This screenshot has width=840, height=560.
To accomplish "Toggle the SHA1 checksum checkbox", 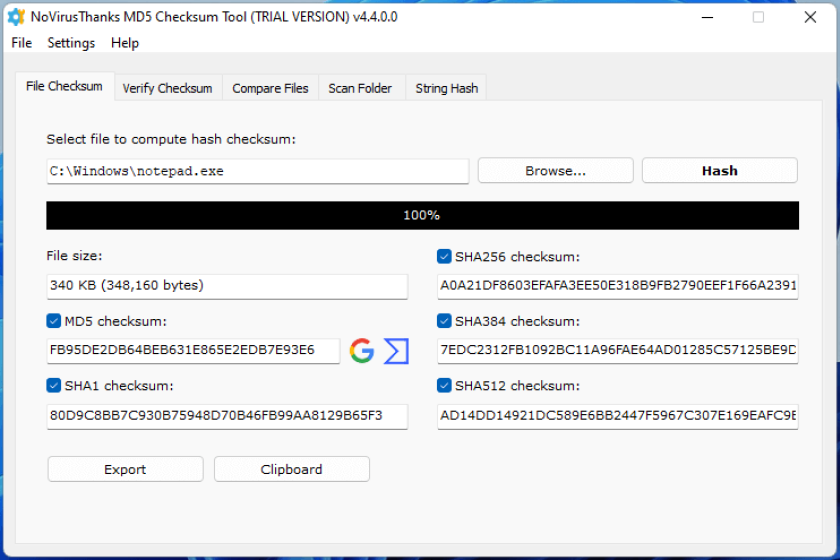I will [54, 385].
